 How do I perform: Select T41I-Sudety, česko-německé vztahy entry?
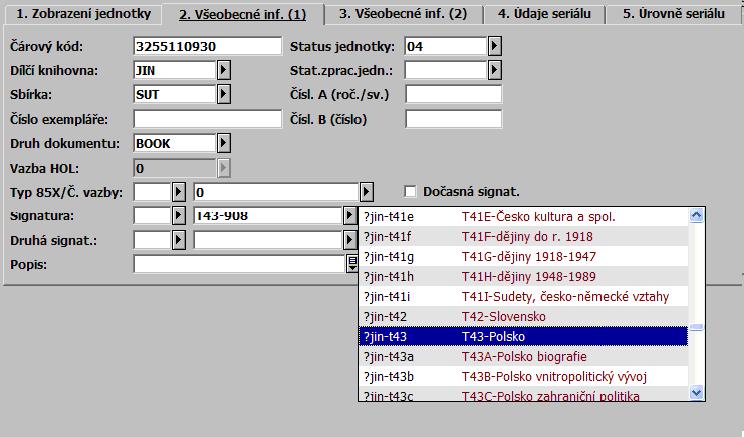tap(523, 297)
